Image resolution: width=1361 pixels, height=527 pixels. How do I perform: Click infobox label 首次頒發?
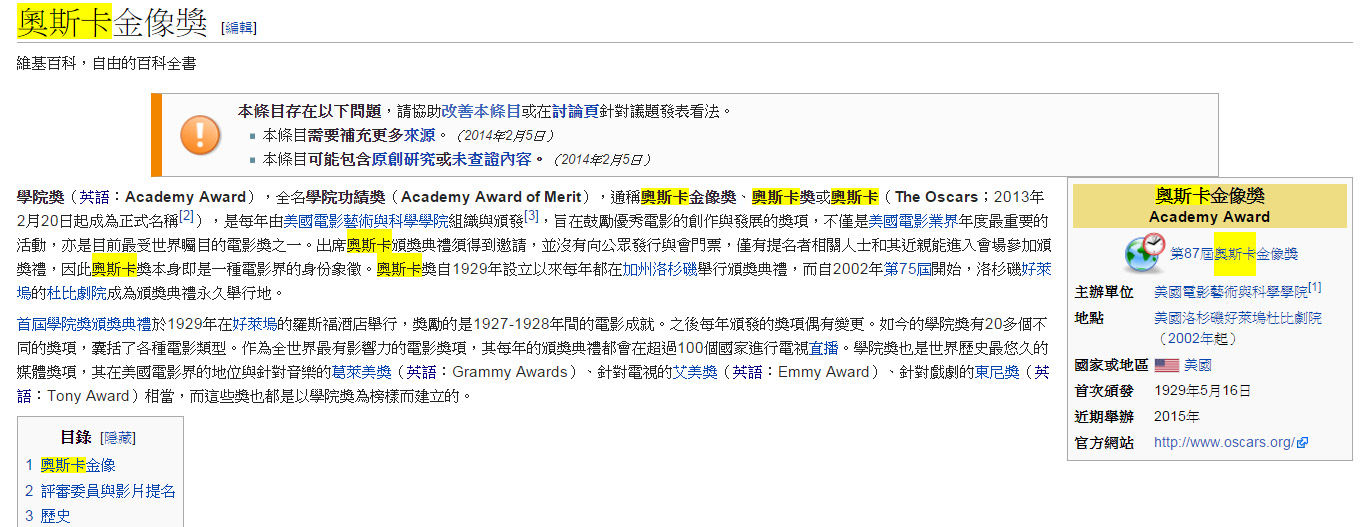pos(1104,391)
